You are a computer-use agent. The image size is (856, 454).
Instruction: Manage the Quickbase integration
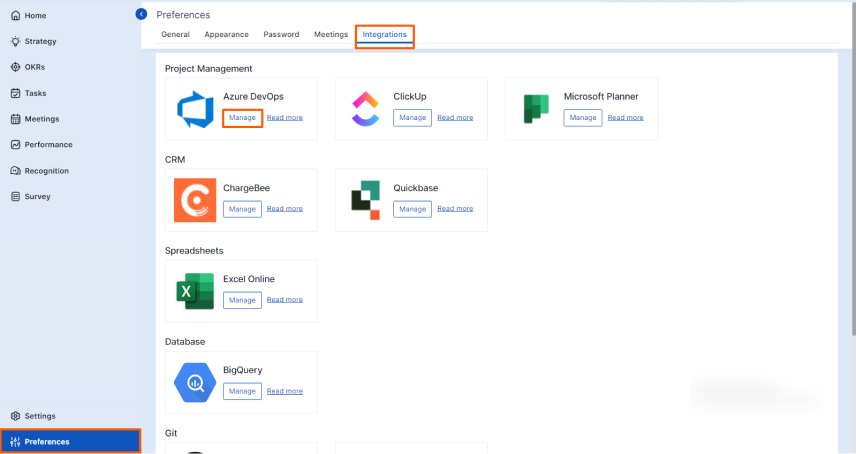point(412,209)
